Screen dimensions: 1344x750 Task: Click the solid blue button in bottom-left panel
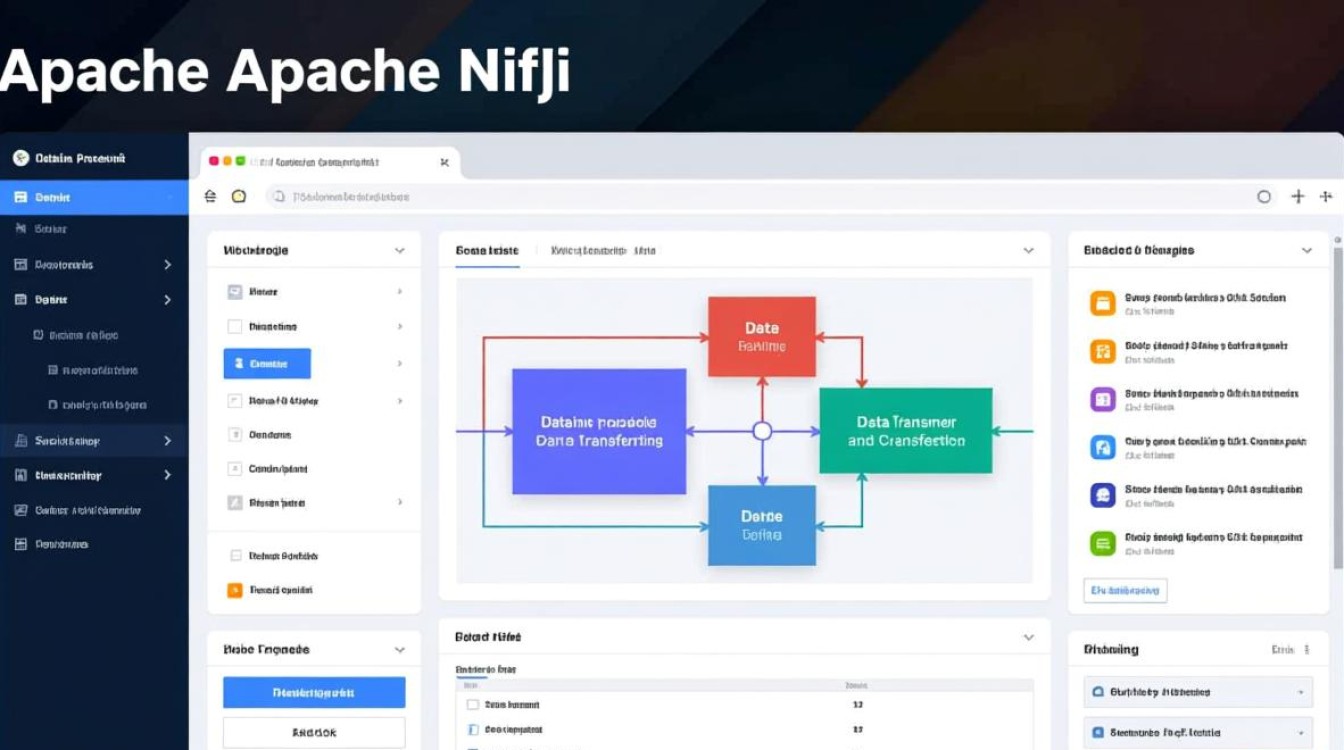tap(314, 692)
